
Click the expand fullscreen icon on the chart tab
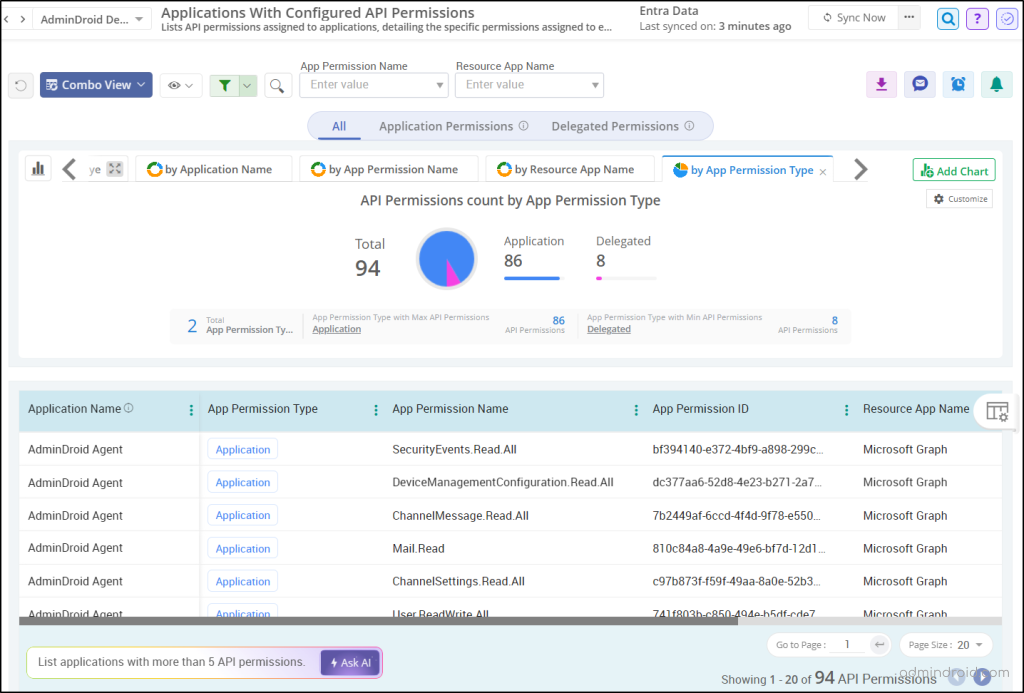tap(115, 169)
